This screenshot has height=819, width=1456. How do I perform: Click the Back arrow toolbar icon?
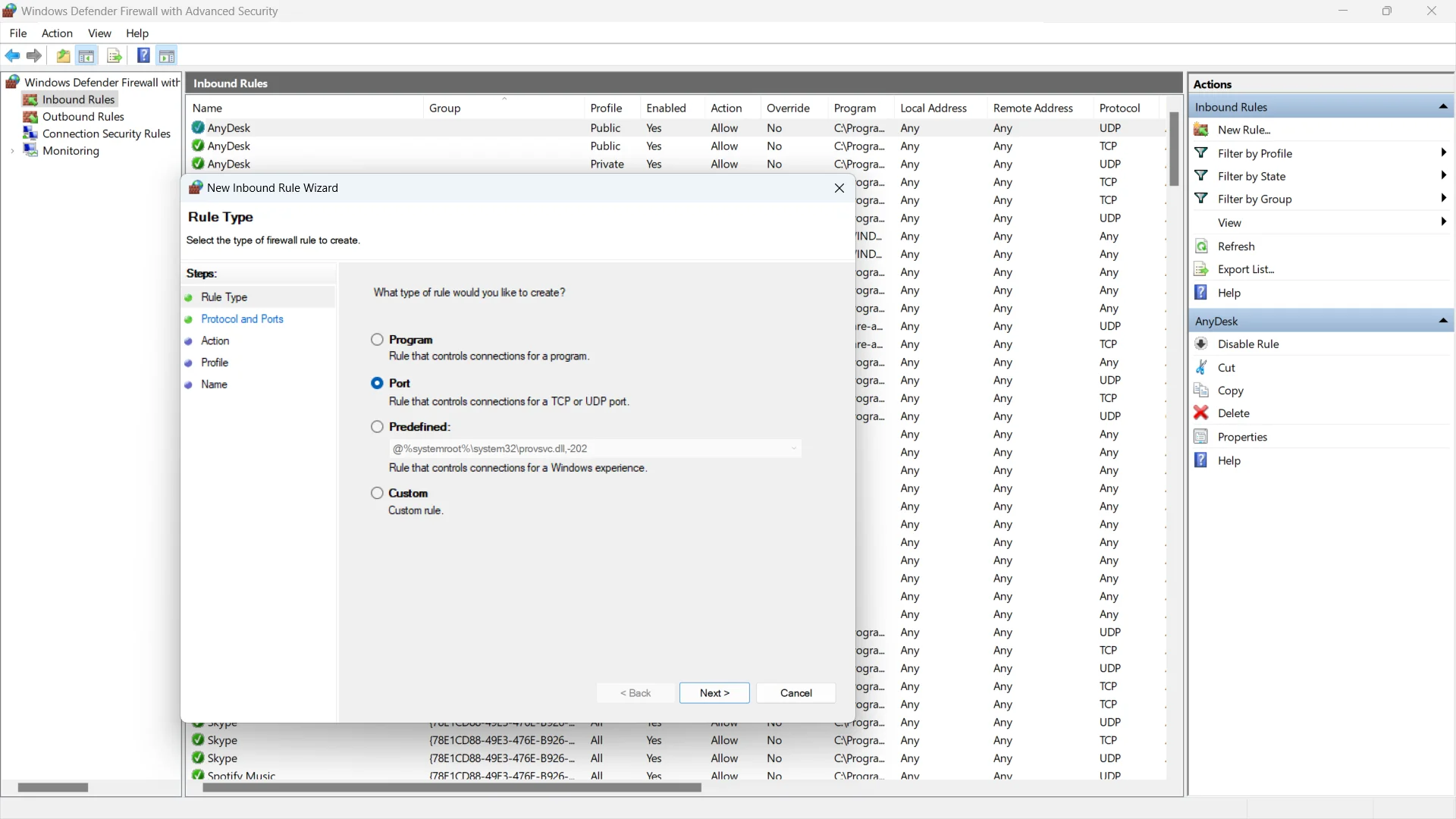(x=13, y=55)
